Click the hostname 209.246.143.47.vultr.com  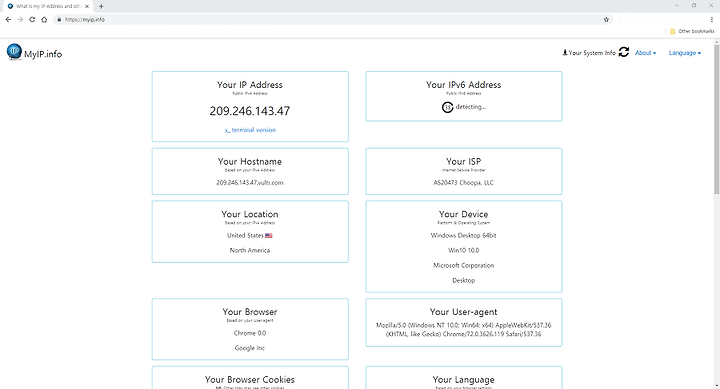[x=250, y=182]
